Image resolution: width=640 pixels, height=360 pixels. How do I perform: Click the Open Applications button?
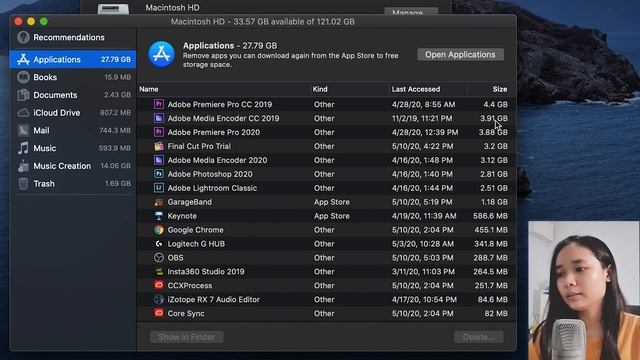[x=460, y=54]
